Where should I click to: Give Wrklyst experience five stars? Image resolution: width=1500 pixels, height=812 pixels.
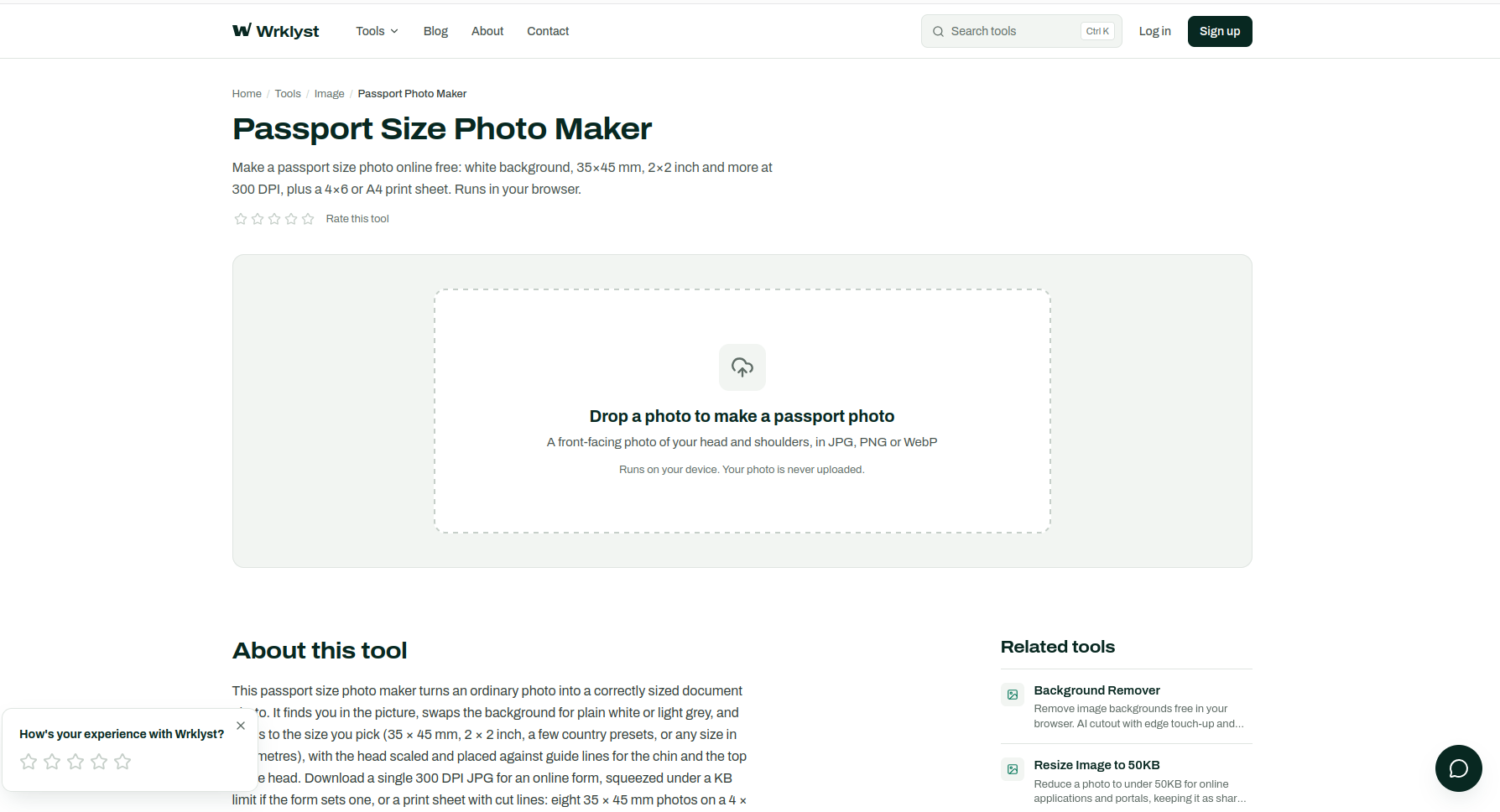click(x=122, y=762)
